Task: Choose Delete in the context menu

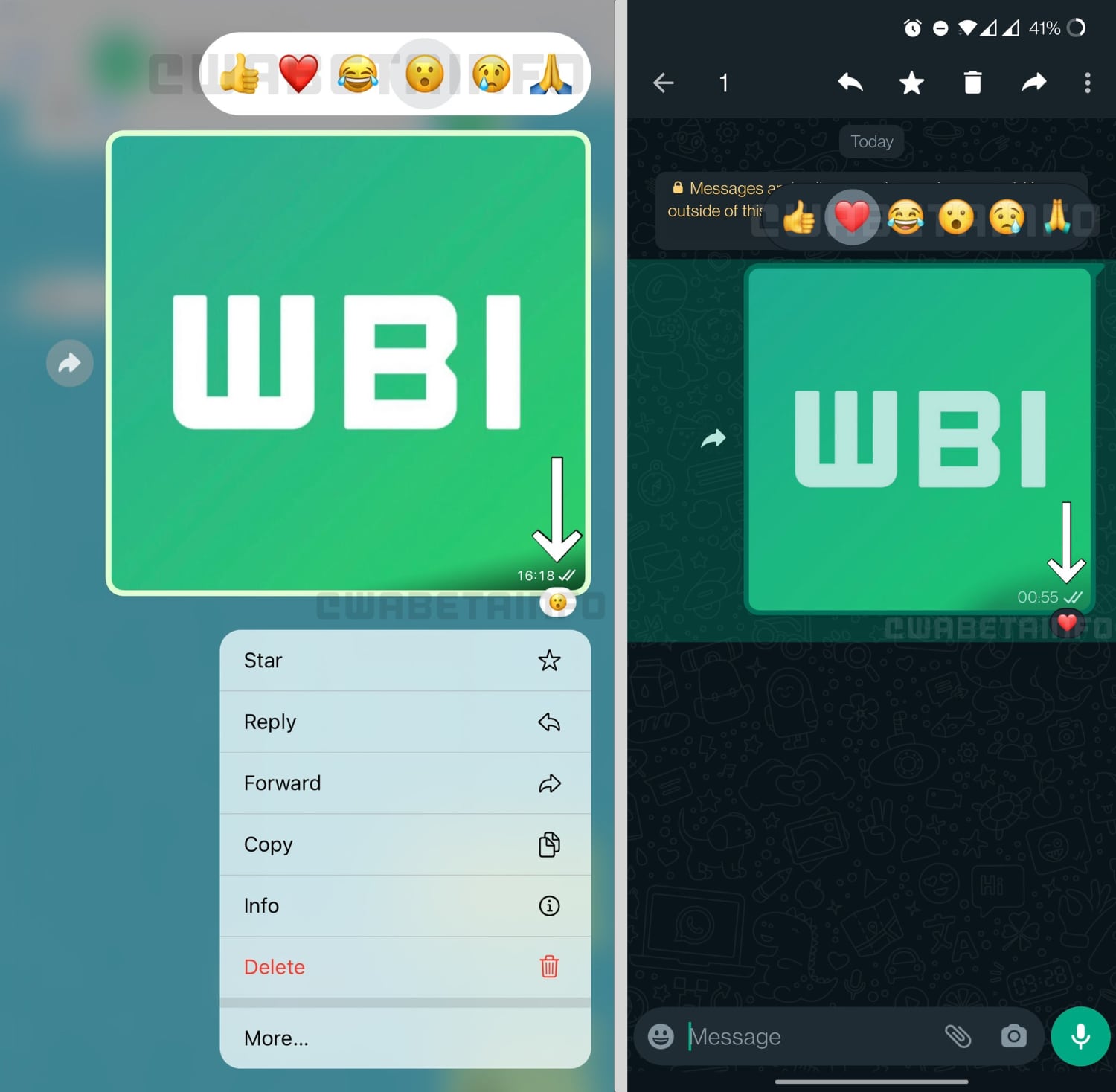Action: point(405,966)
